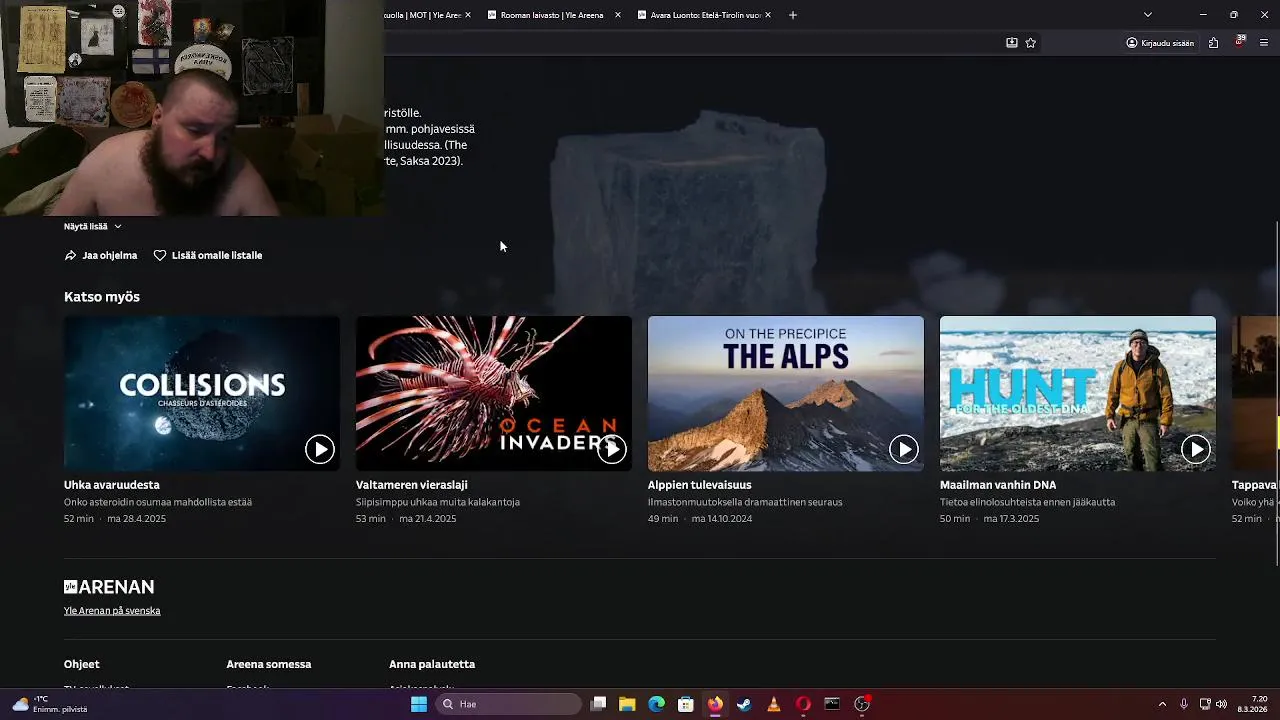Open the Ocean Invaders thumbnail

tap(494, 393)
